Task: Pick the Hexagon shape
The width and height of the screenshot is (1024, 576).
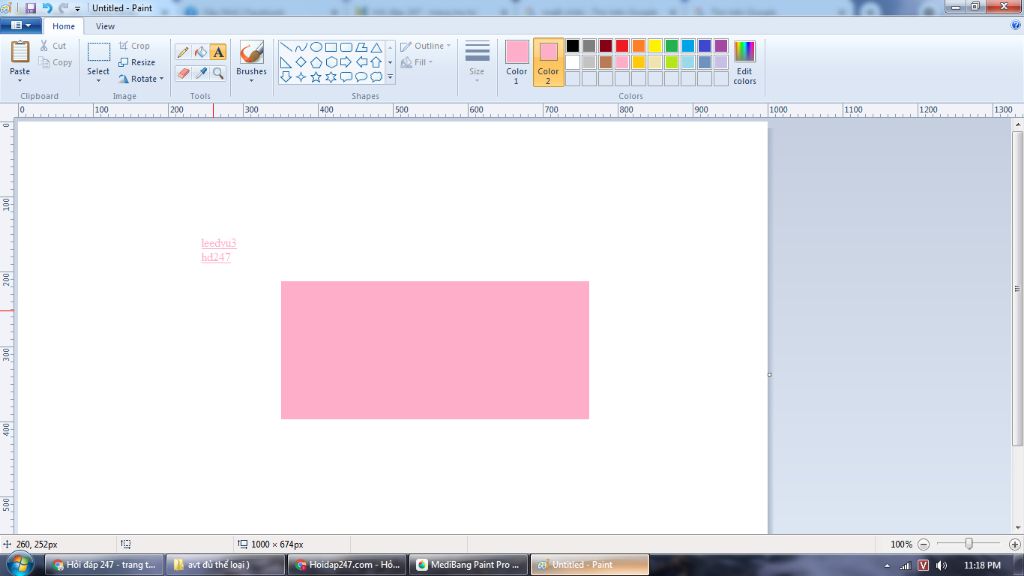Action: coord(330,63)
